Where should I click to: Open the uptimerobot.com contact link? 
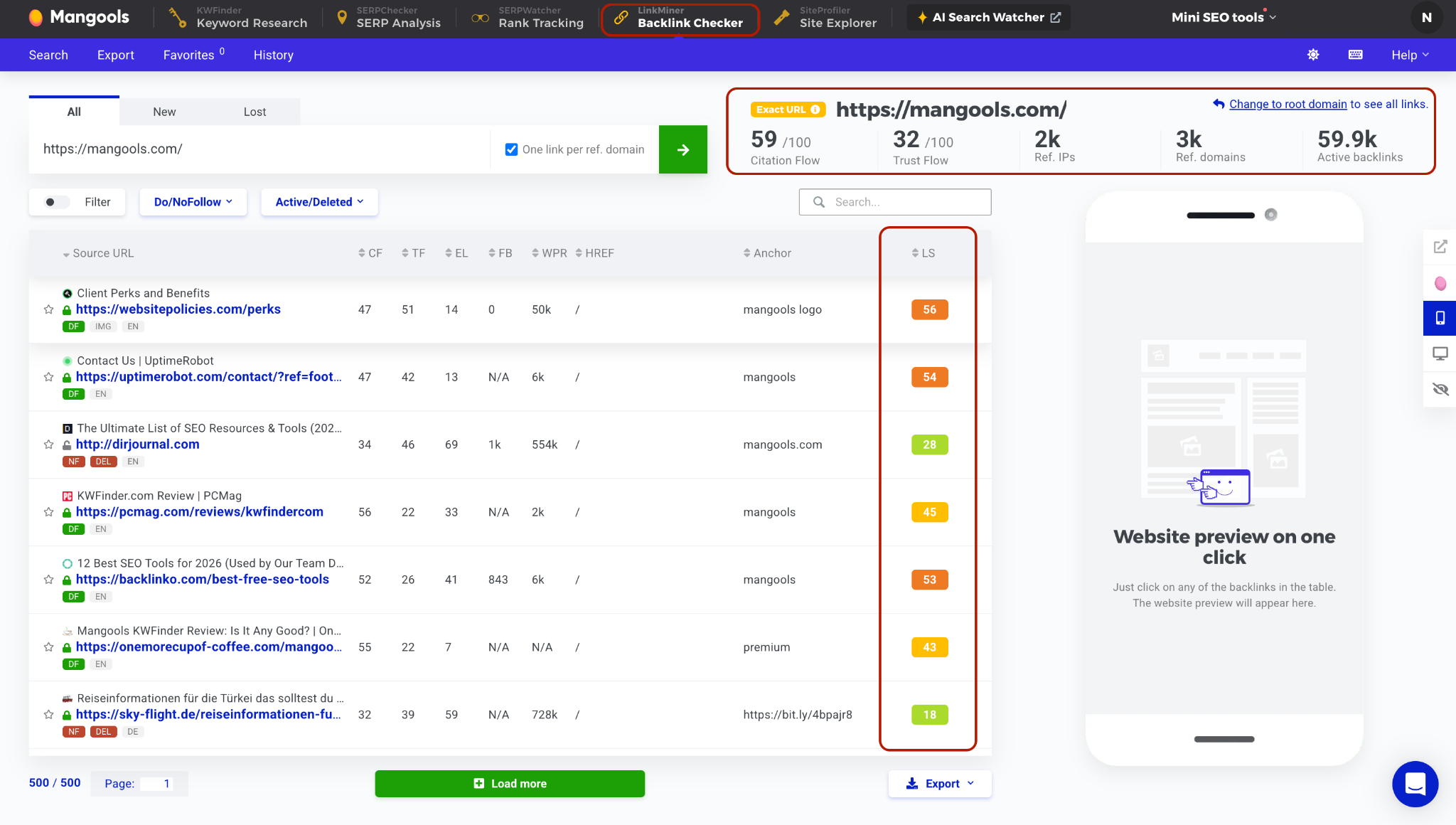(209, 377)
